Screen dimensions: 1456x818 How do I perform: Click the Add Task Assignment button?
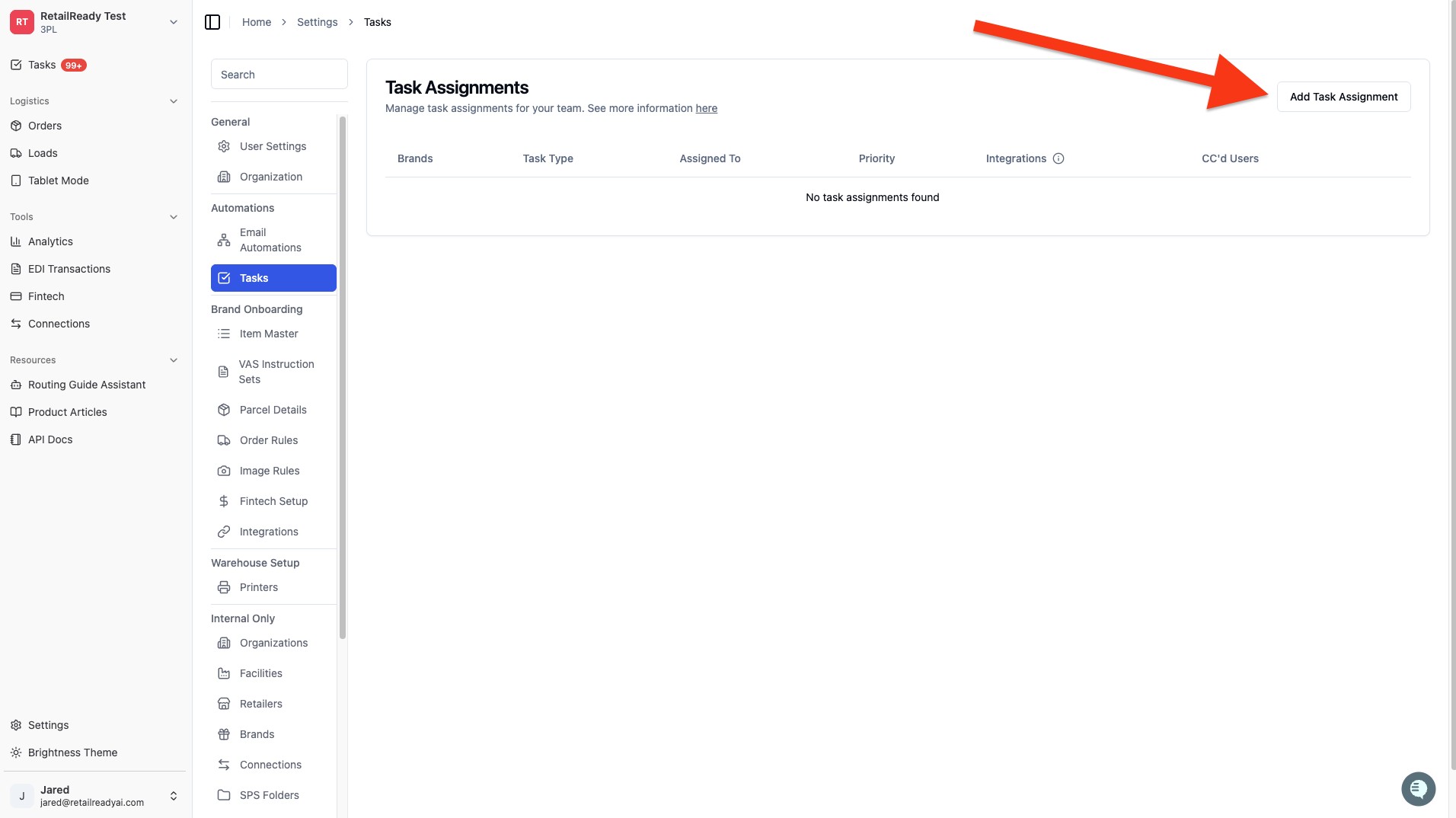(x=1343, y=97)
